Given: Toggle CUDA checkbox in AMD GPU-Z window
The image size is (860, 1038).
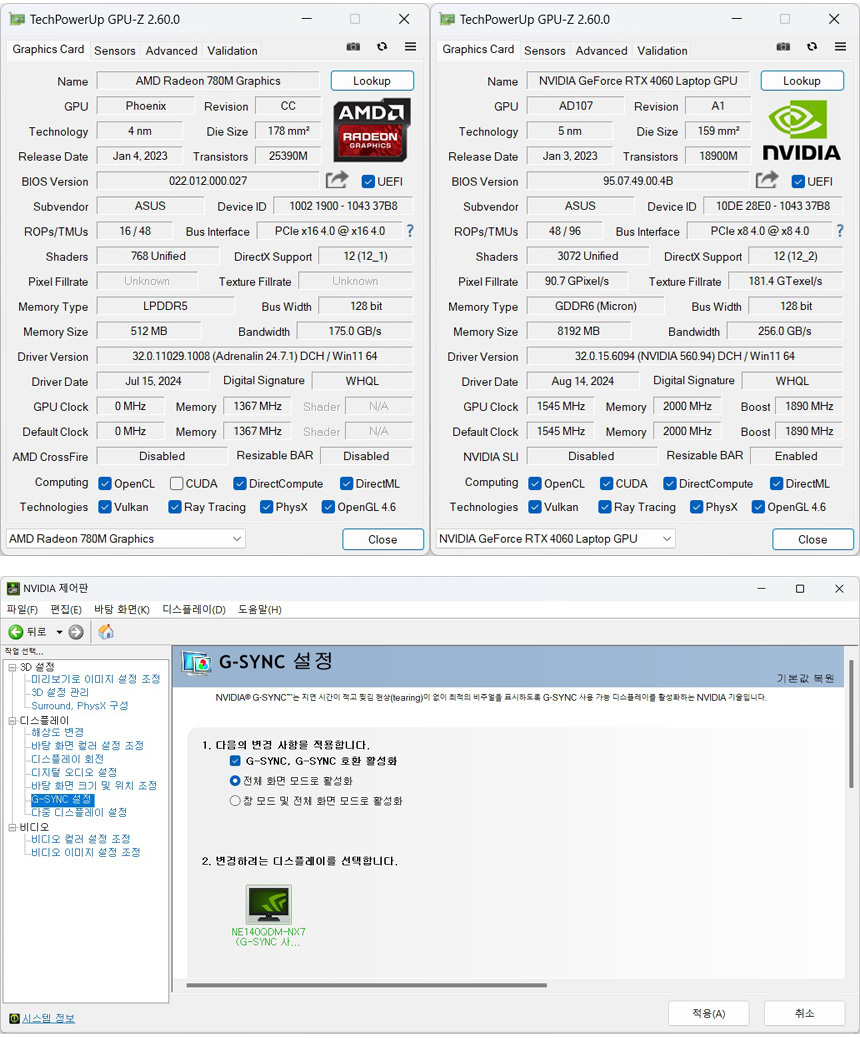Looking at the screenshot, I should [176, 484].
